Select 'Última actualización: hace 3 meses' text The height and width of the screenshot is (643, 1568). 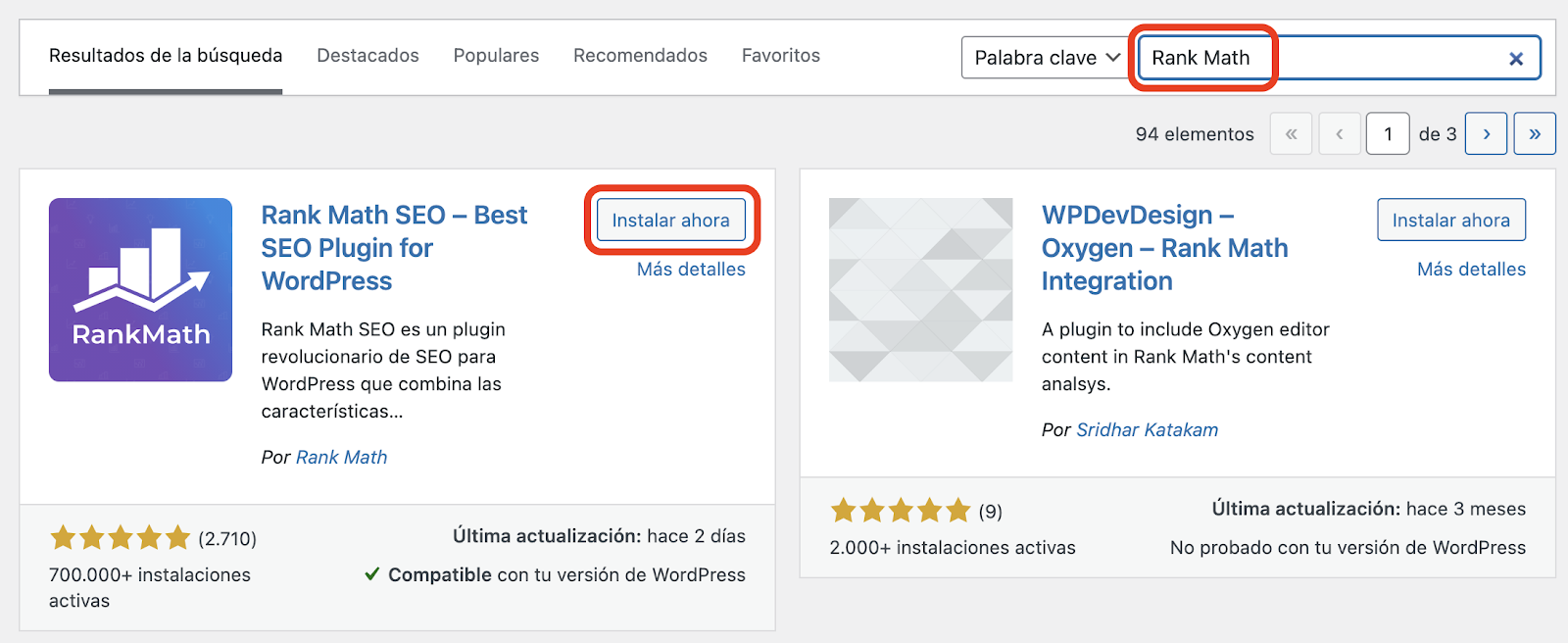click(x=1369, y=509)
